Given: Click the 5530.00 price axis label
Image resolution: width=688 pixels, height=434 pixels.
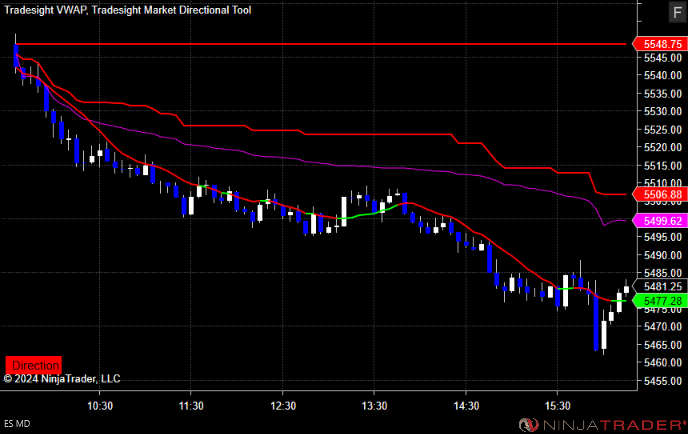Looking at the screenshot, I should coord(663,111).
